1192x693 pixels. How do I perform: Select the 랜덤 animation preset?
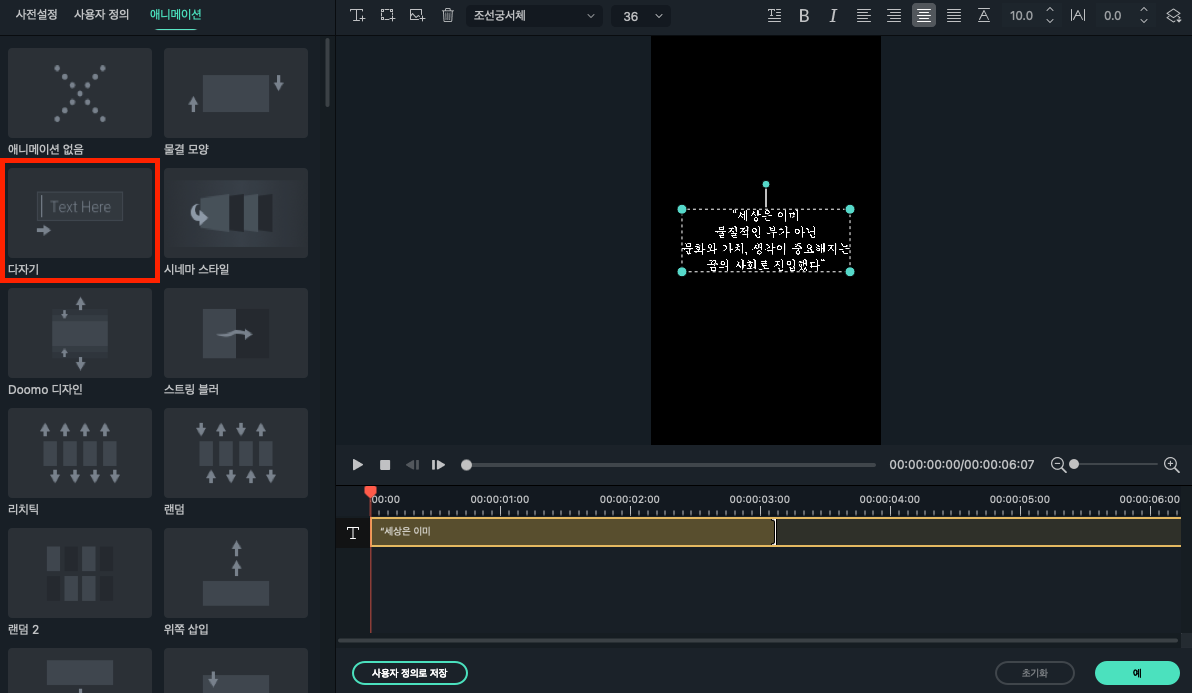[236, 453]
